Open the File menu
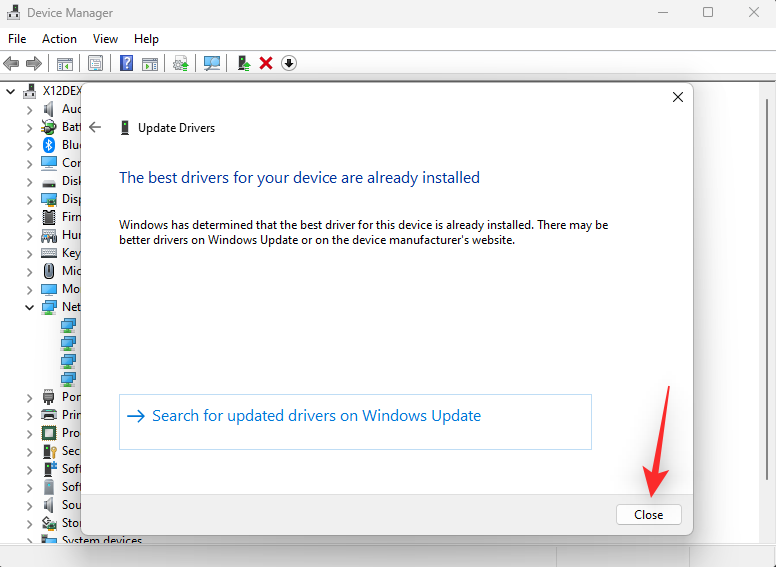 [x=17, y=38]
